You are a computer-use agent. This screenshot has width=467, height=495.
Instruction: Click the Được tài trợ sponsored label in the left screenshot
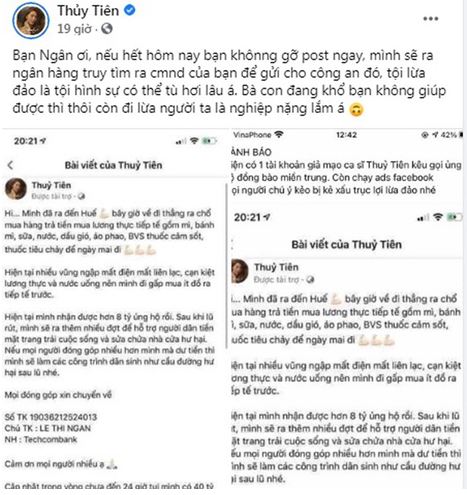pos(52,196)
